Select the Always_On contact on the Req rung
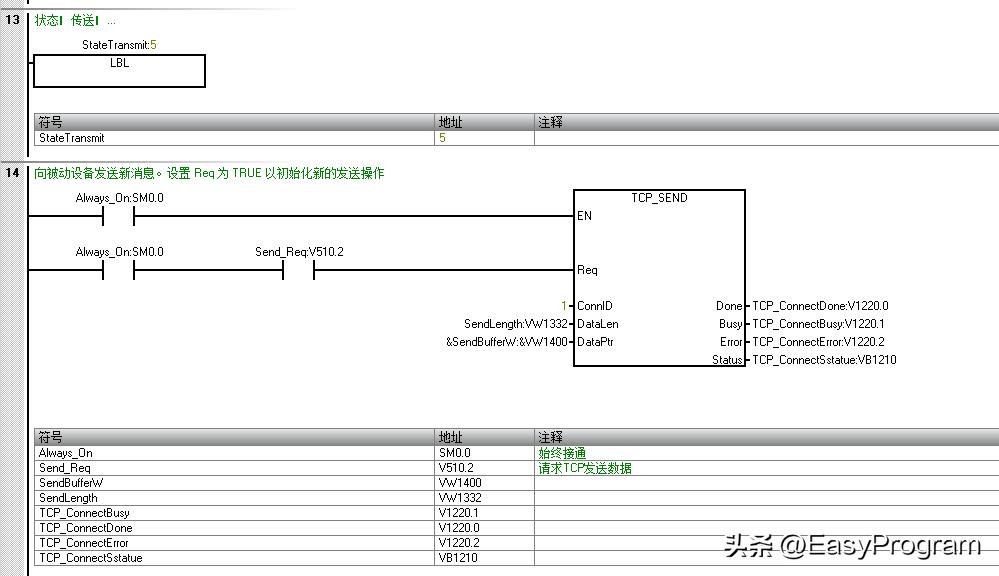The width and height of the screenshot is (999, 576). tap(119, 270)
